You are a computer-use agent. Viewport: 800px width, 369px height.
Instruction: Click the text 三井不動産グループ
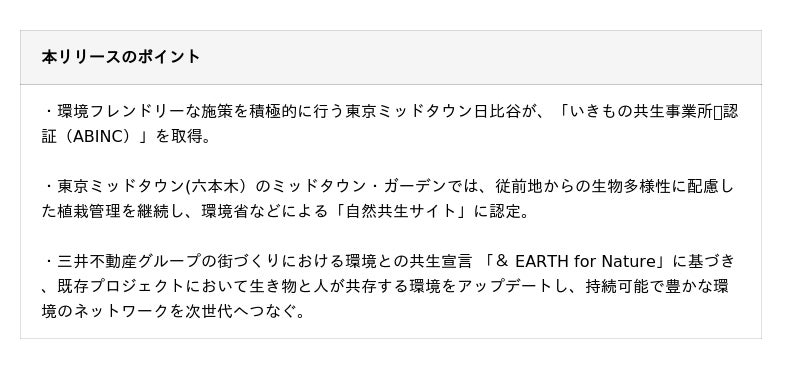point(129,261)
